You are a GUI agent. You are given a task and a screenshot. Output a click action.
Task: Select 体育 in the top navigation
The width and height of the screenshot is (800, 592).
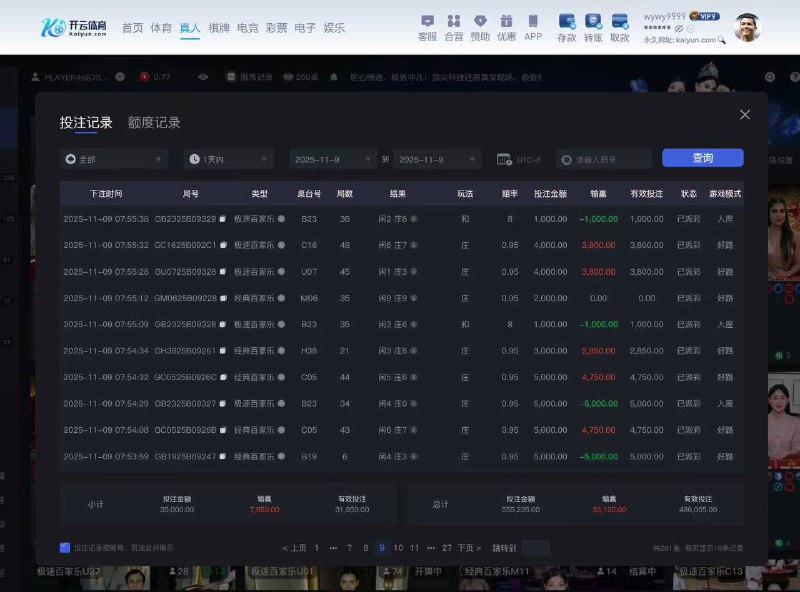(161, 28)
